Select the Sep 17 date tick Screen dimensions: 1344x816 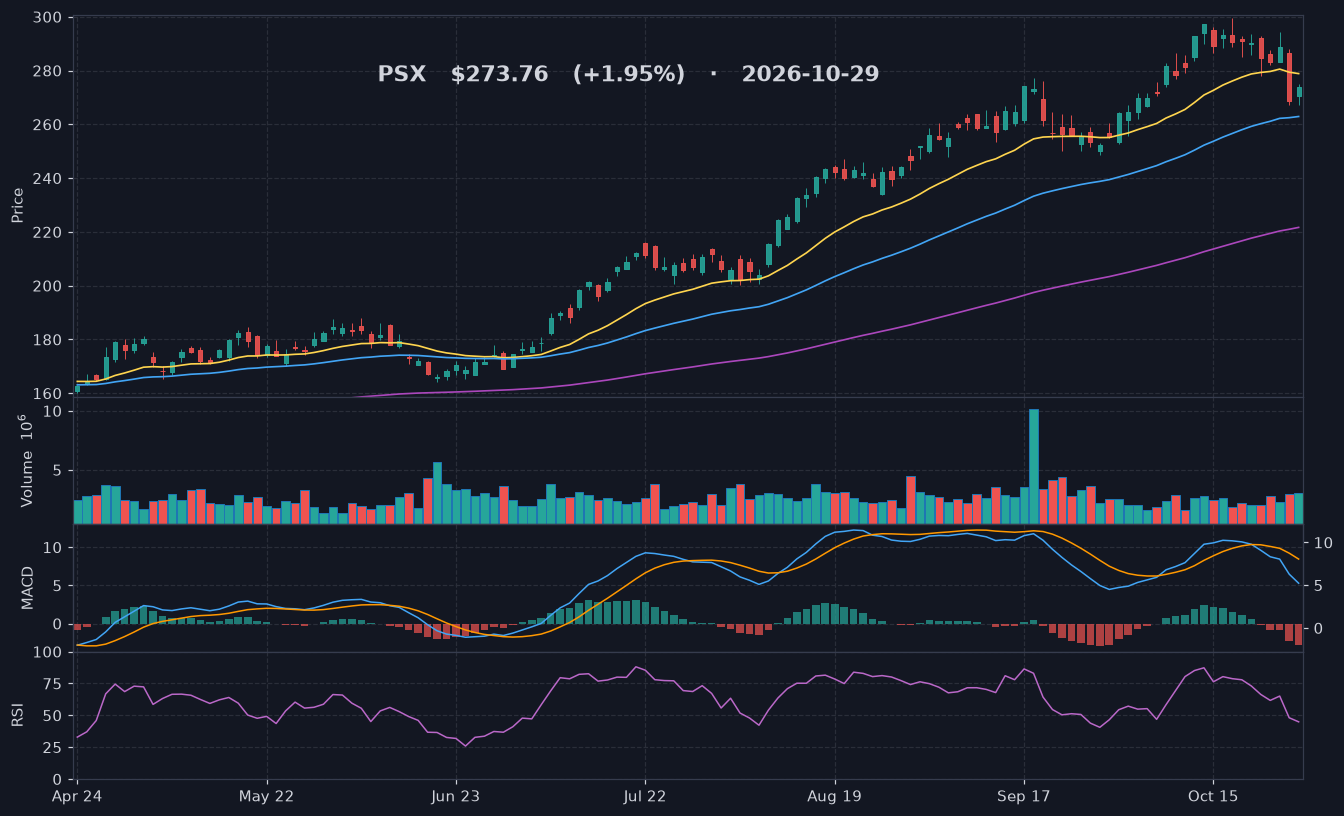point(1024,796)
